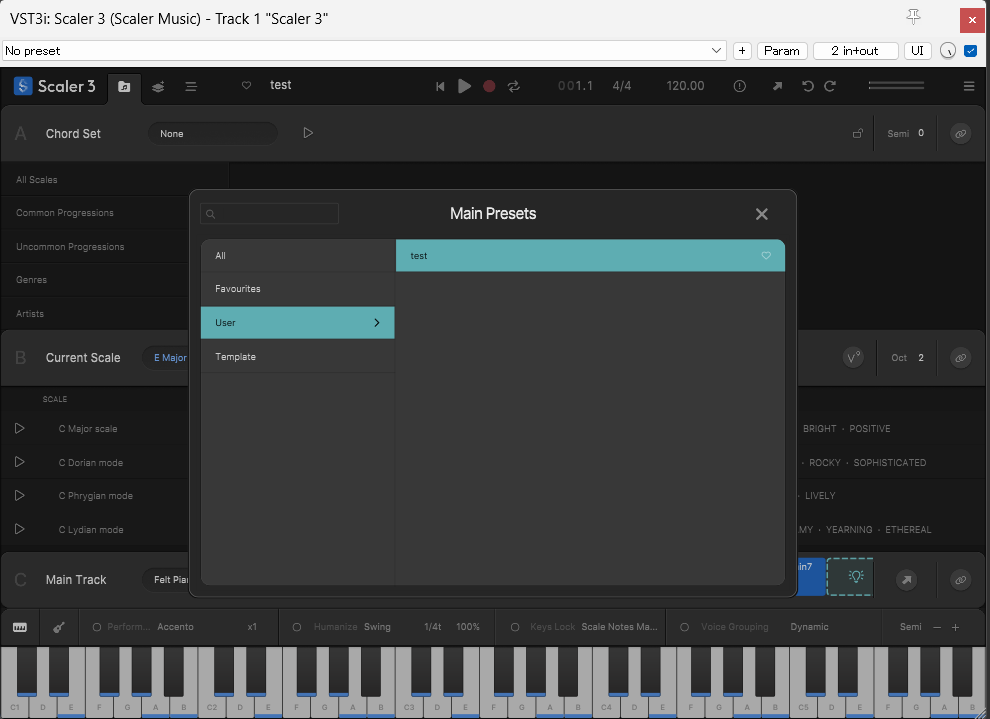Open the host 'No preset' combo box
Screen dimensions: 990x719
click(x=364, y=51)
